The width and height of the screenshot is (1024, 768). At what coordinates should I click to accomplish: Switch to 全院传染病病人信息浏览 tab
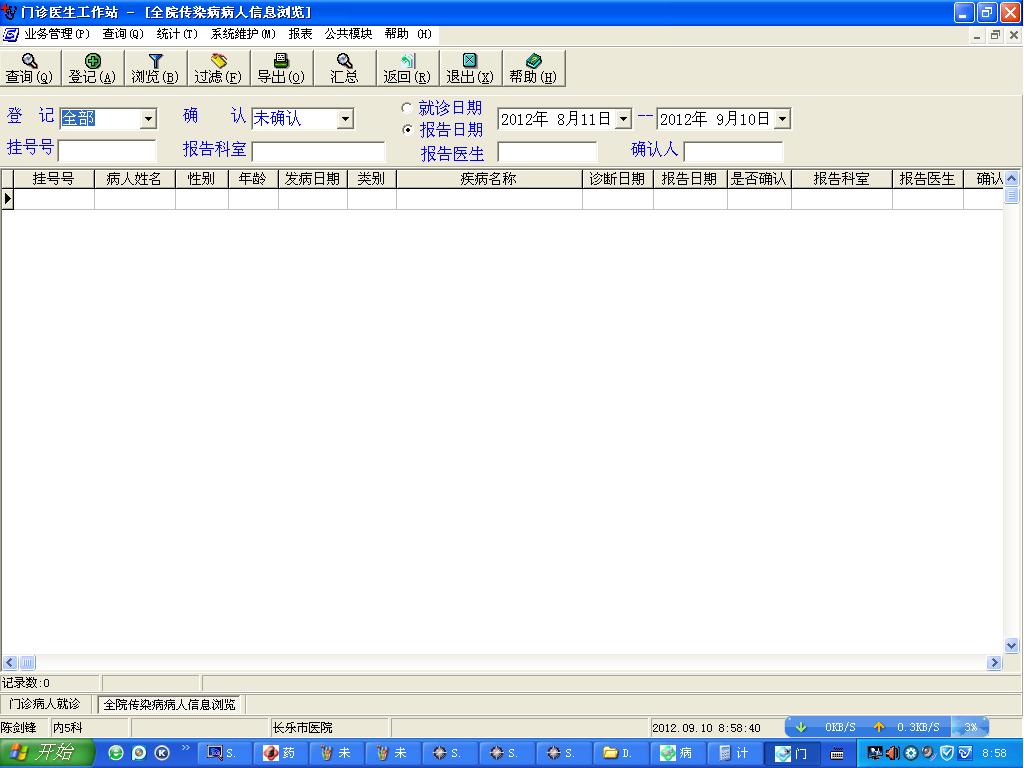tap(170, 705)
